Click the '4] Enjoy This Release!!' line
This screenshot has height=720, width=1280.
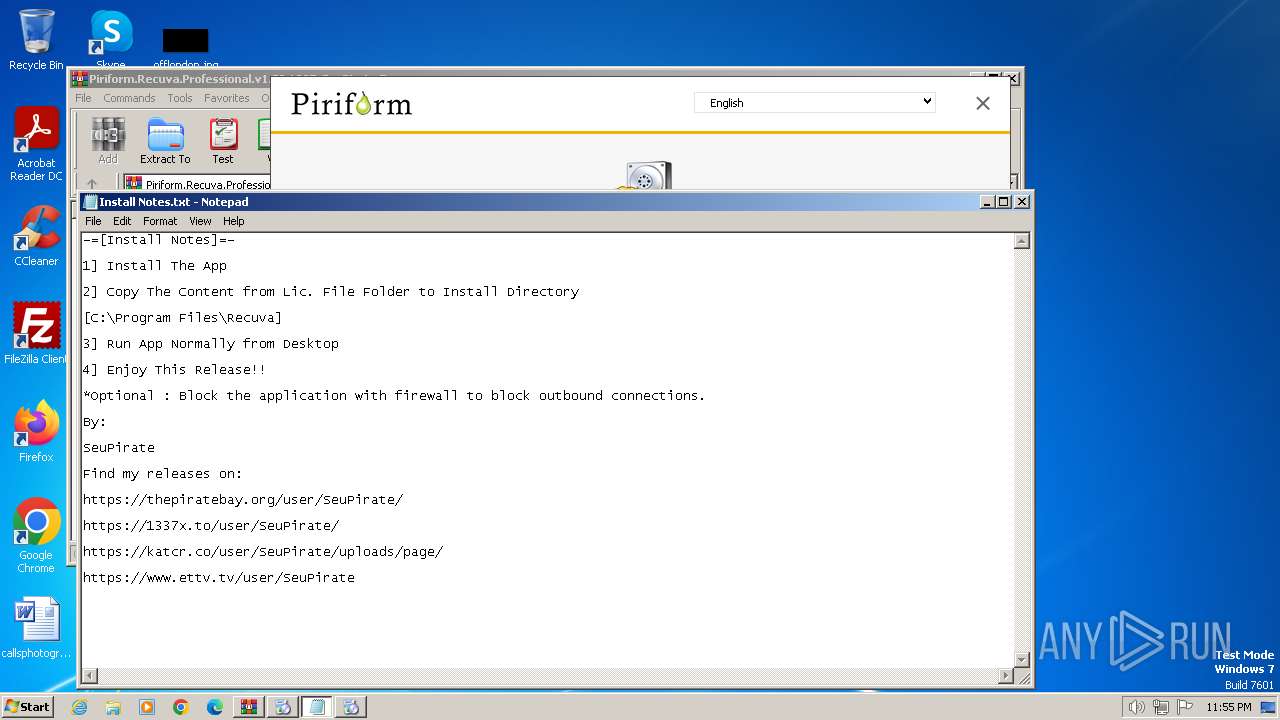point(174,370)
